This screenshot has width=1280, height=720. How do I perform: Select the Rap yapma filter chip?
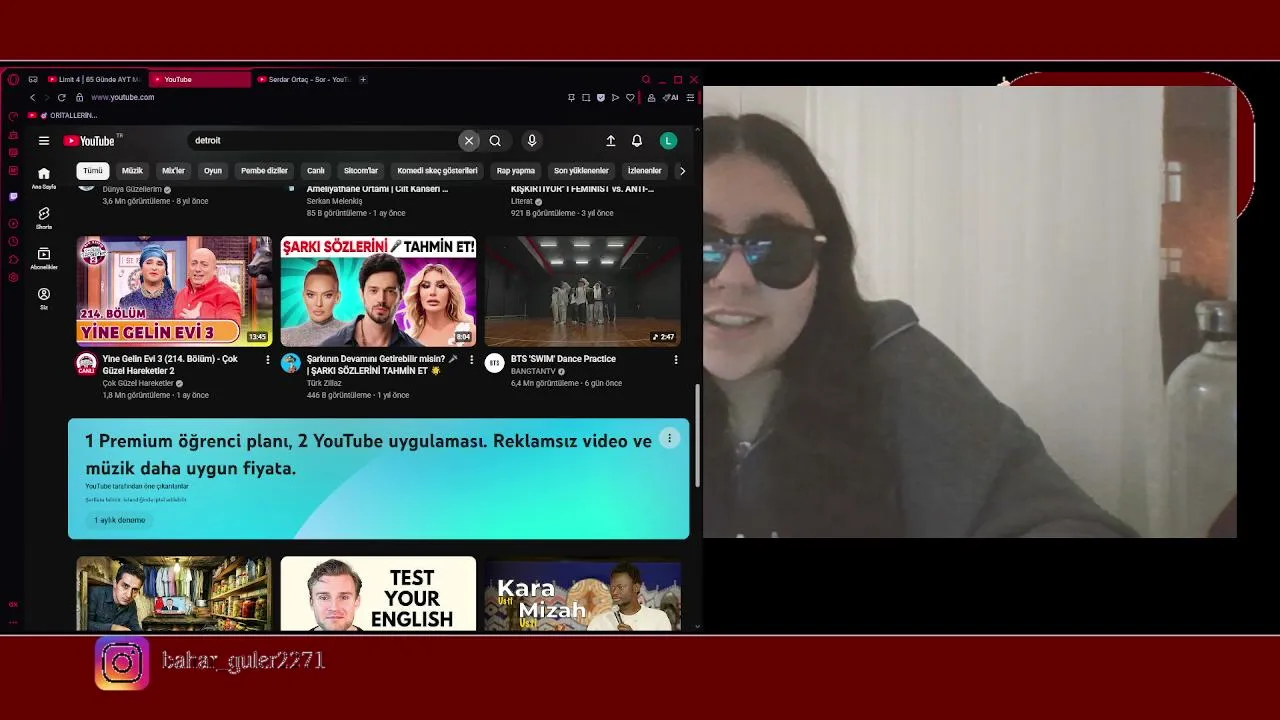pyautogui.click(x=516, y=171)
